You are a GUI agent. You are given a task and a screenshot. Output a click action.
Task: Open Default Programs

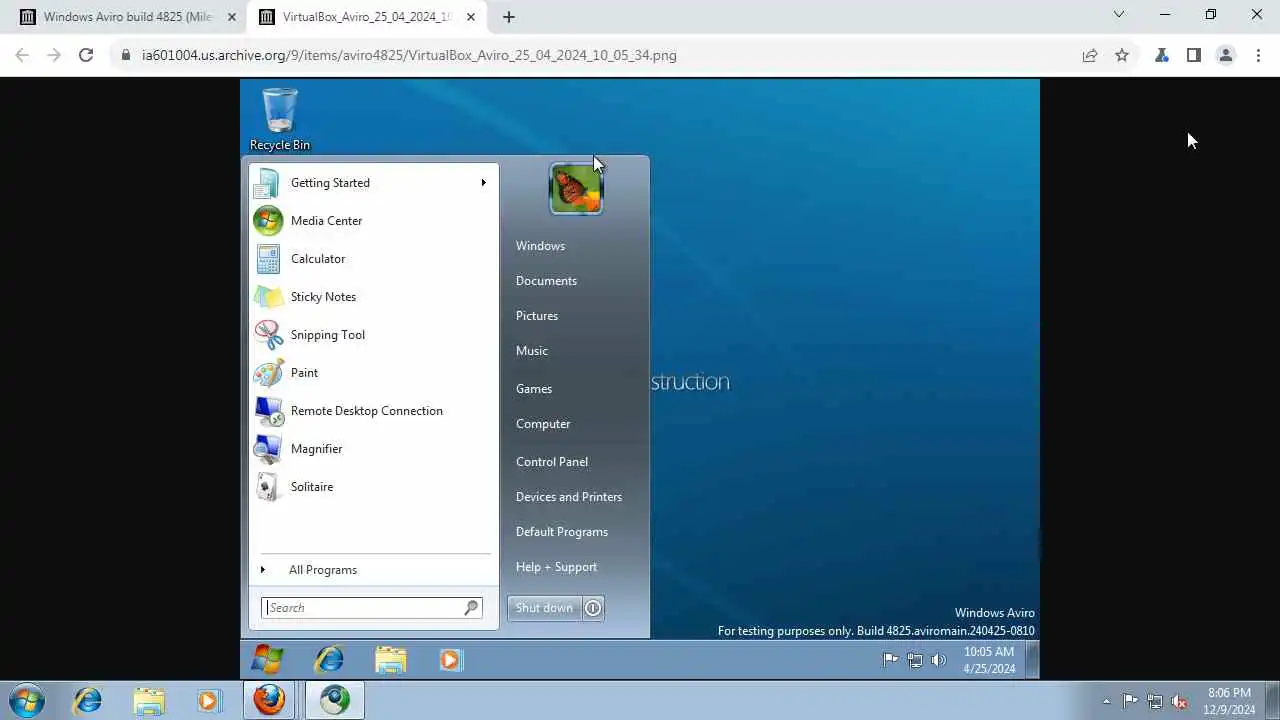point(562,532)
